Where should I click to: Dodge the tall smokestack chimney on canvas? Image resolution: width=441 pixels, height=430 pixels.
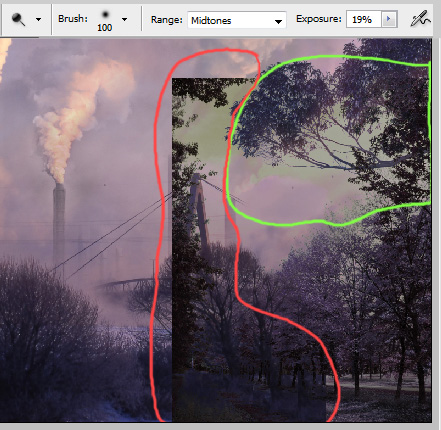pos(59,223)
